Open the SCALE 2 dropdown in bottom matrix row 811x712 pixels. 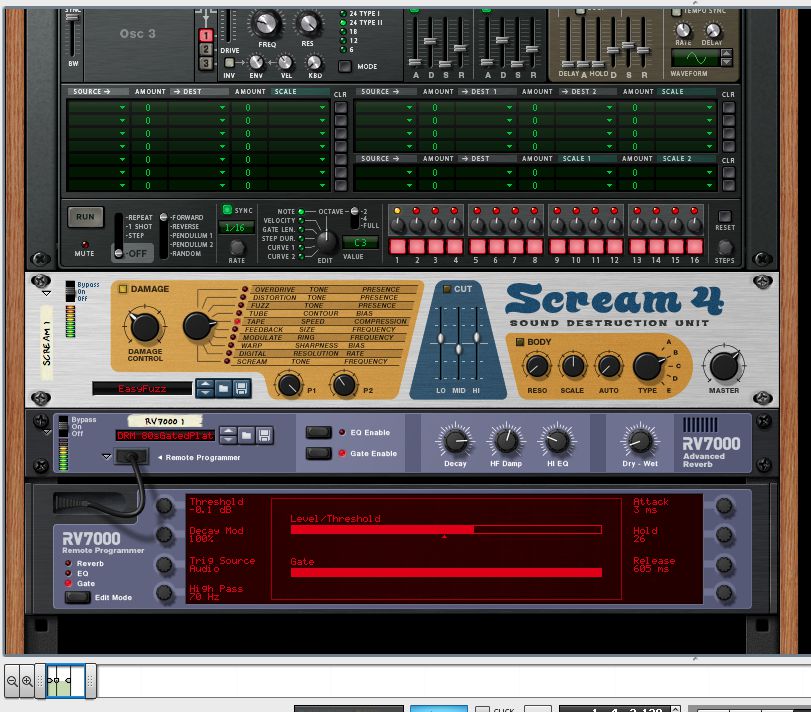(x=685, y=172)
